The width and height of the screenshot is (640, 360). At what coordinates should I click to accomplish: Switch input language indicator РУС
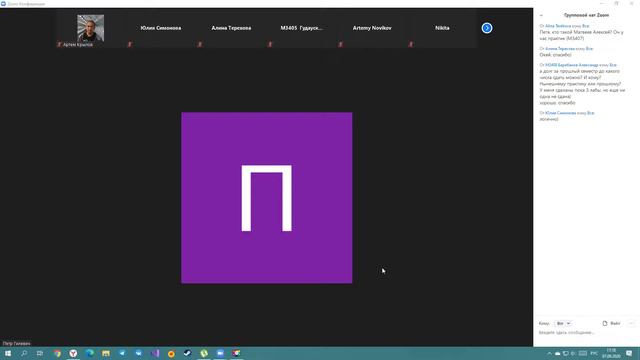[x=594, y=353]
